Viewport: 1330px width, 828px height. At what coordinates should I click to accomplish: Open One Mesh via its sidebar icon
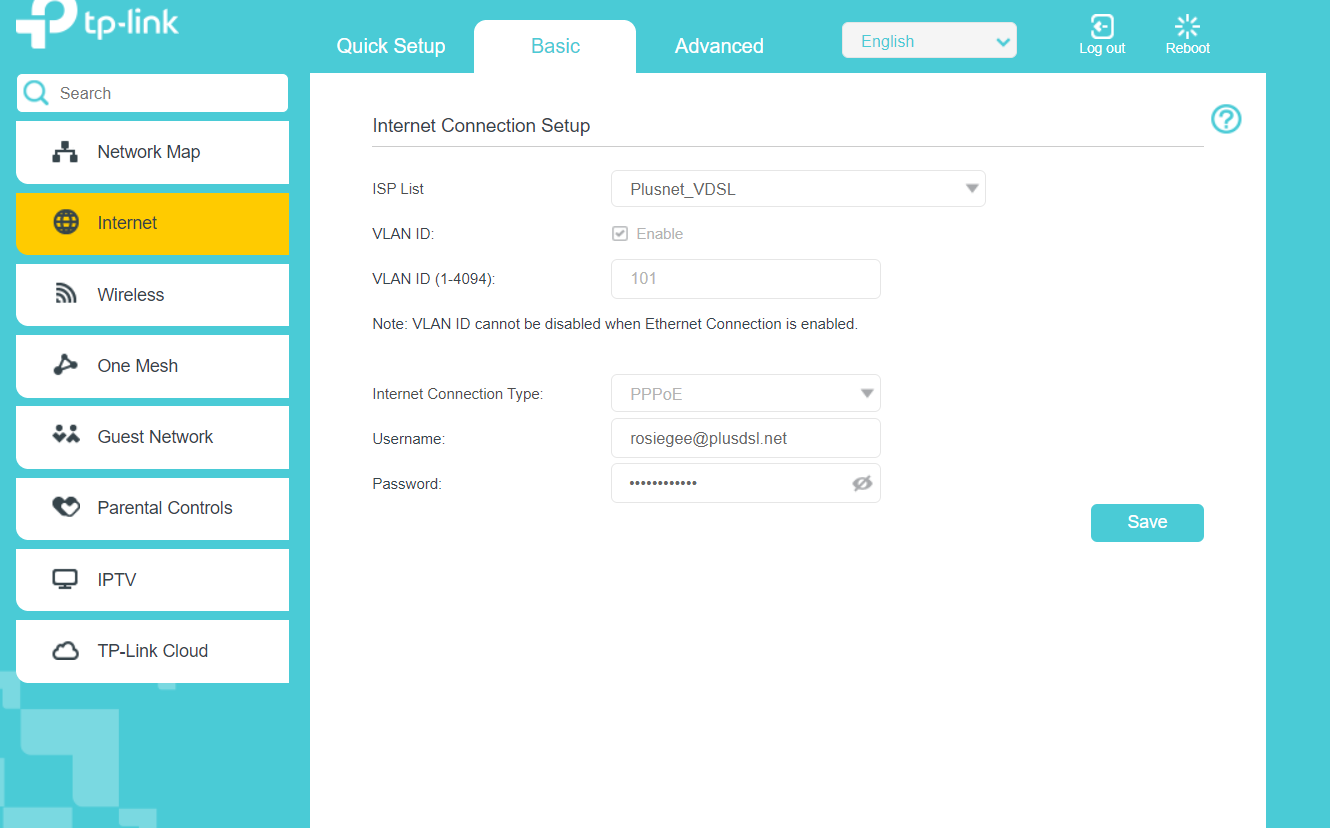[65, 365]
